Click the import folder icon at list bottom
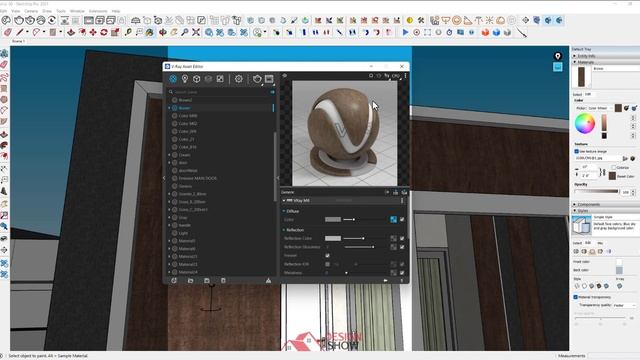 pyautogui.click(x=191, y=280)
